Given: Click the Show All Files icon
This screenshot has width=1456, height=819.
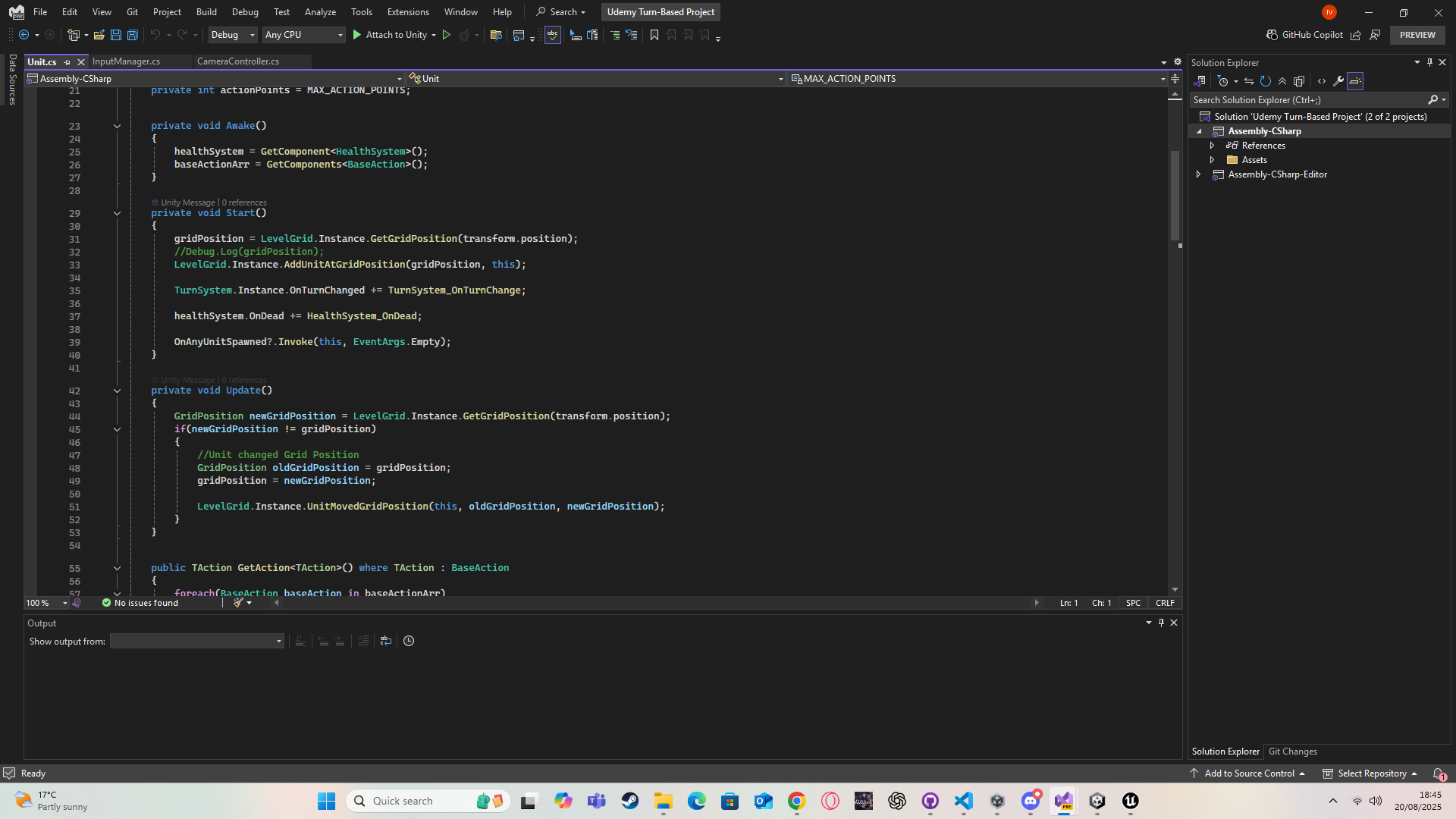Looking at the screenshot, I should (x=1299, y=81).
